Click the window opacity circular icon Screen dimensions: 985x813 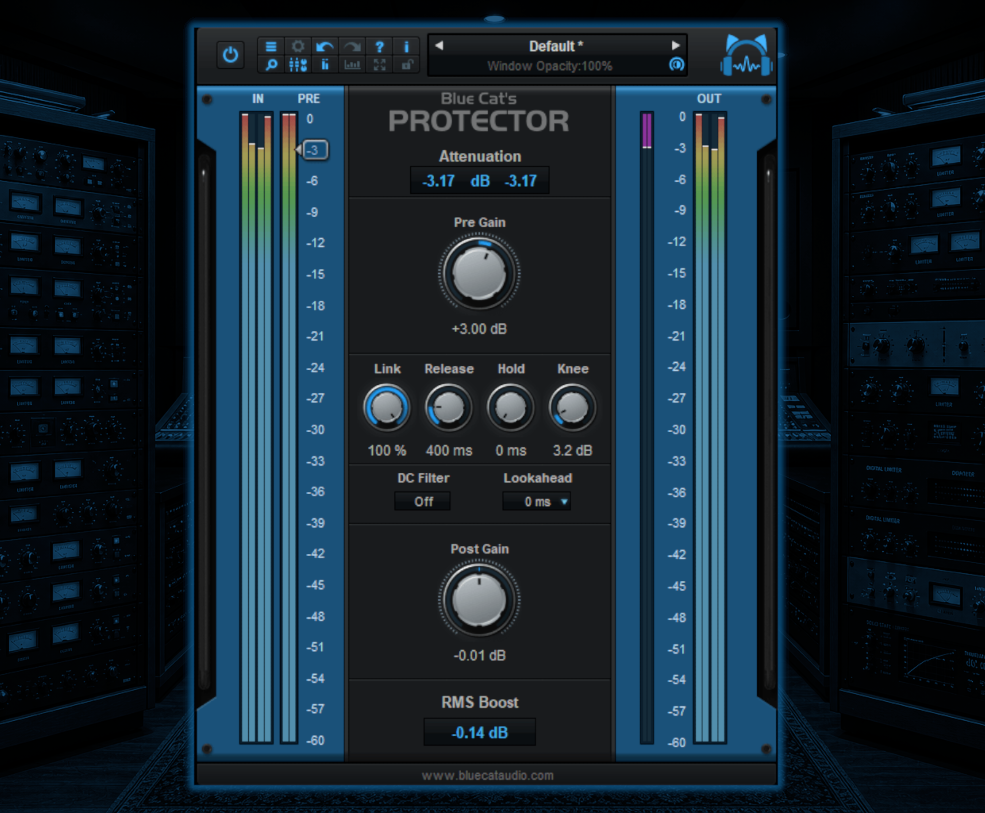[x=677, y=64]
